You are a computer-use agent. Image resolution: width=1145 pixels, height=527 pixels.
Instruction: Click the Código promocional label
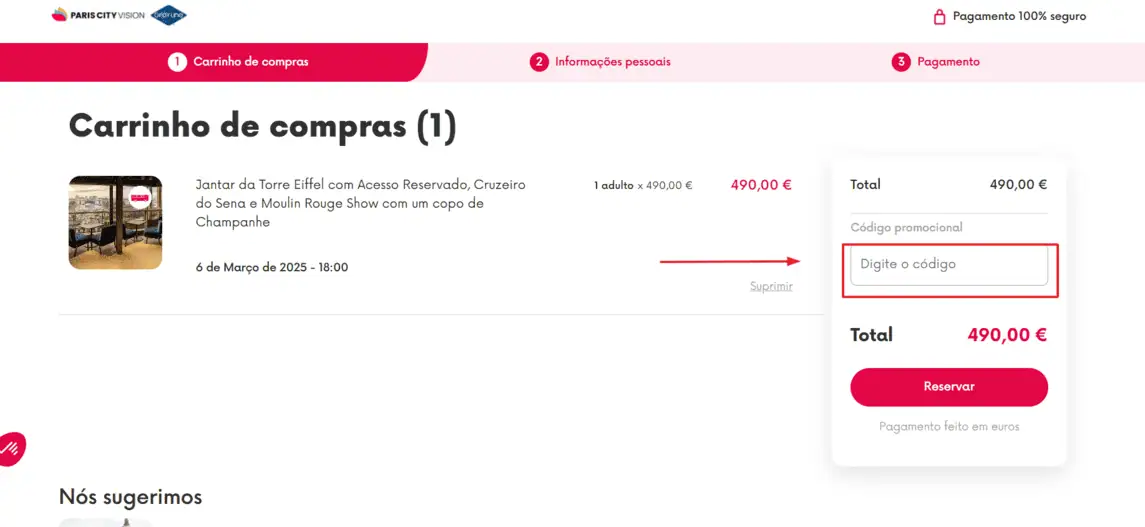[906, 228]
